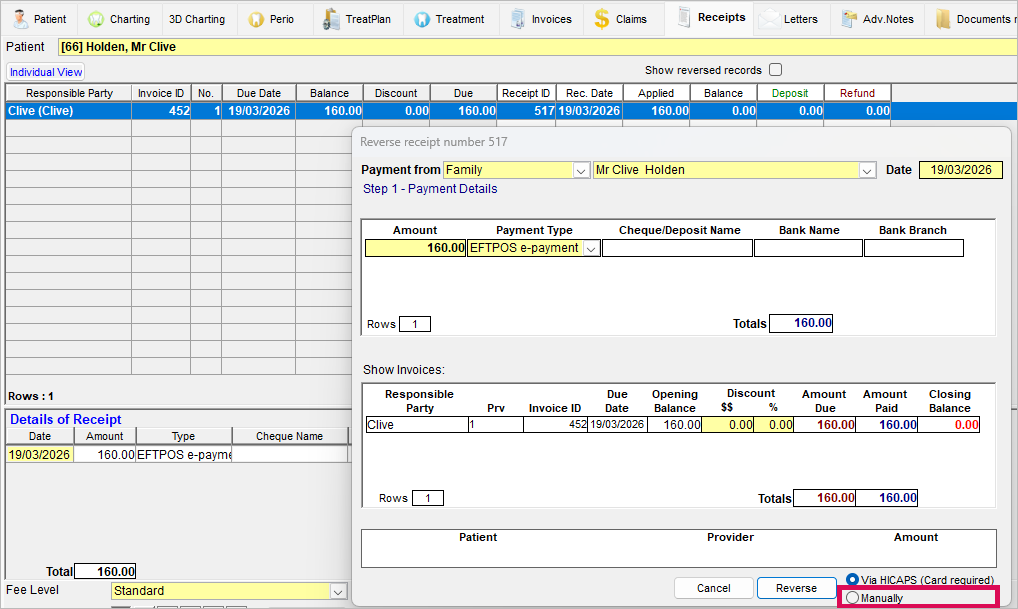
Task: Click the Patient tab person icon
Action: (20, 19)
